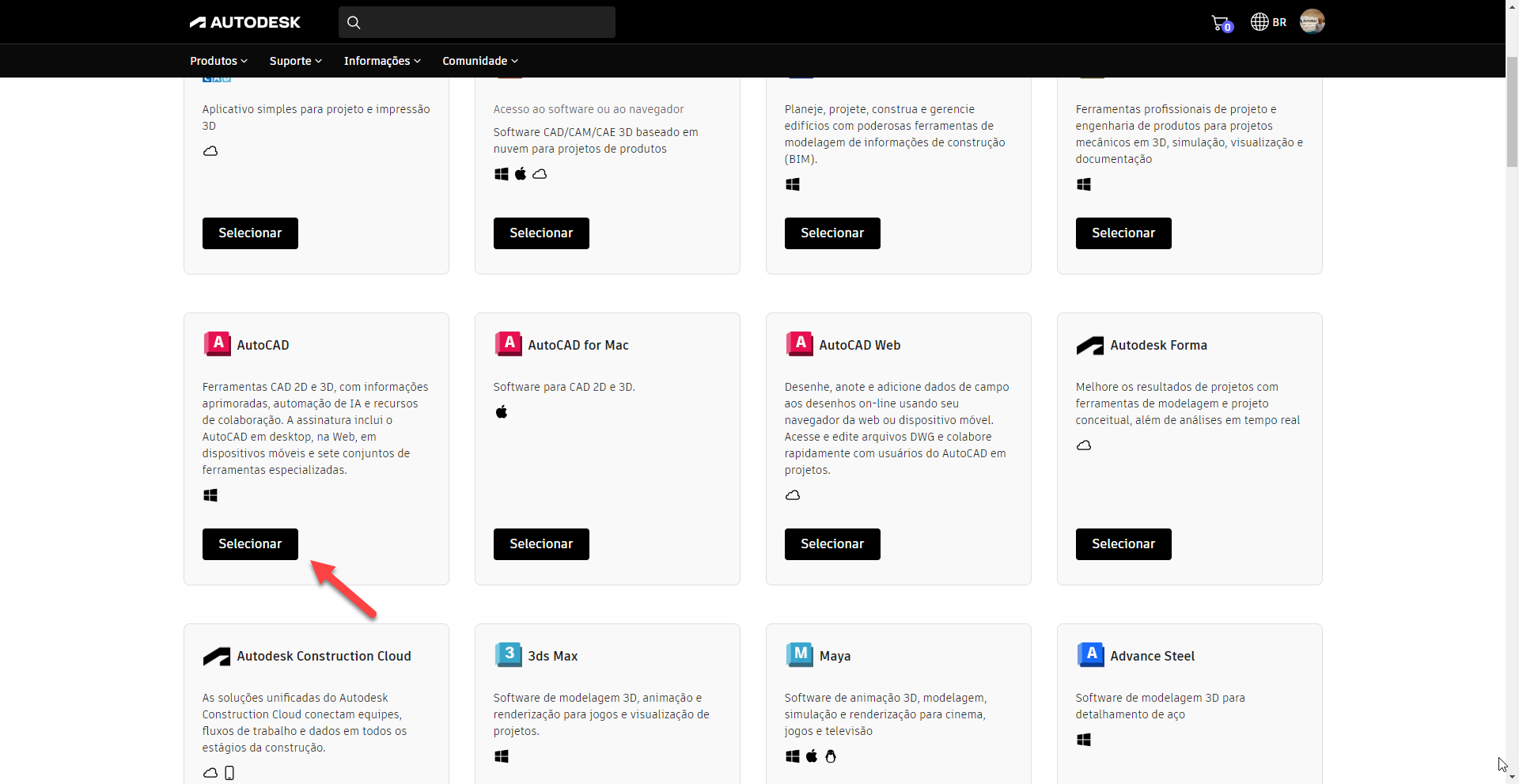The height and width of the screenshot is (784, 1519).
Task: Click the 'Autodesk Forma' title text
Action: [1158, 345]
